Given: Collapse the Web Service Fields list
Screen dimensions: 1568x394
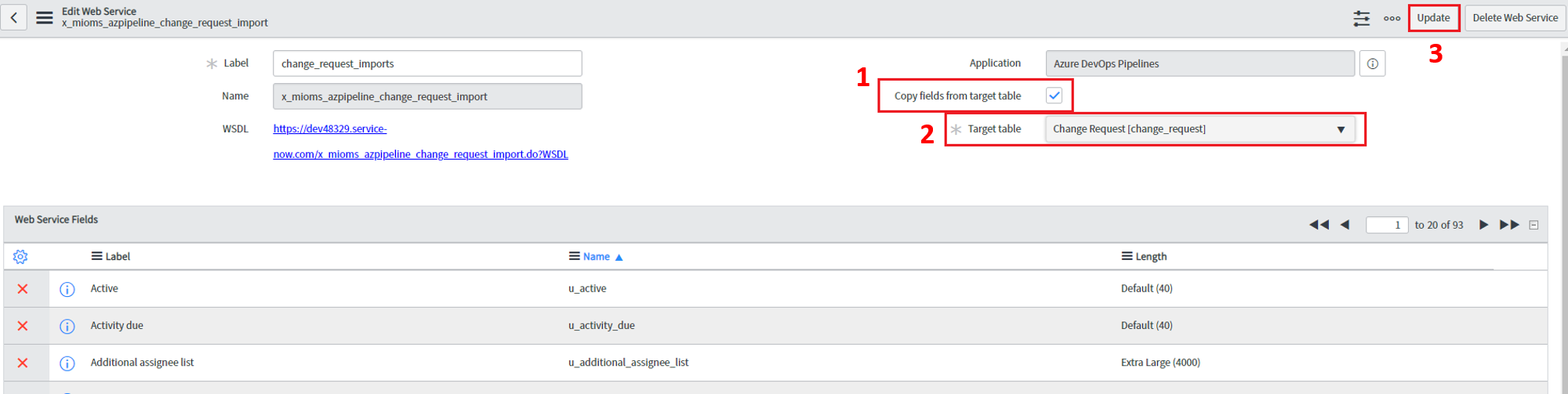Looking at the screenshot, I should 1534,225.
